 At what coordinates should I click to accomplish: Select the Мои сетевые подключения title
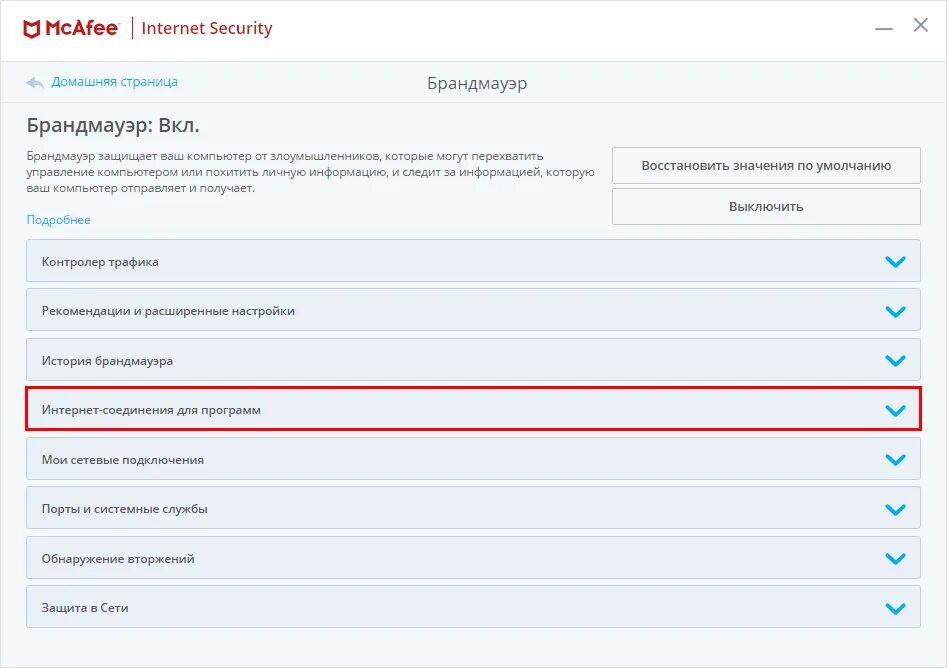tap(122, 460)
